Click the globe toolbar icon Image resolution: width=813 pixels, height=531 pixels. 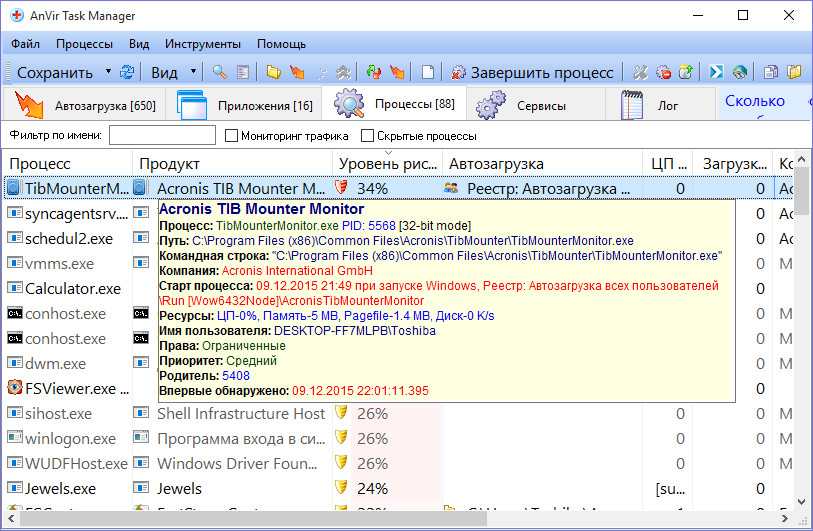[739, 72]
